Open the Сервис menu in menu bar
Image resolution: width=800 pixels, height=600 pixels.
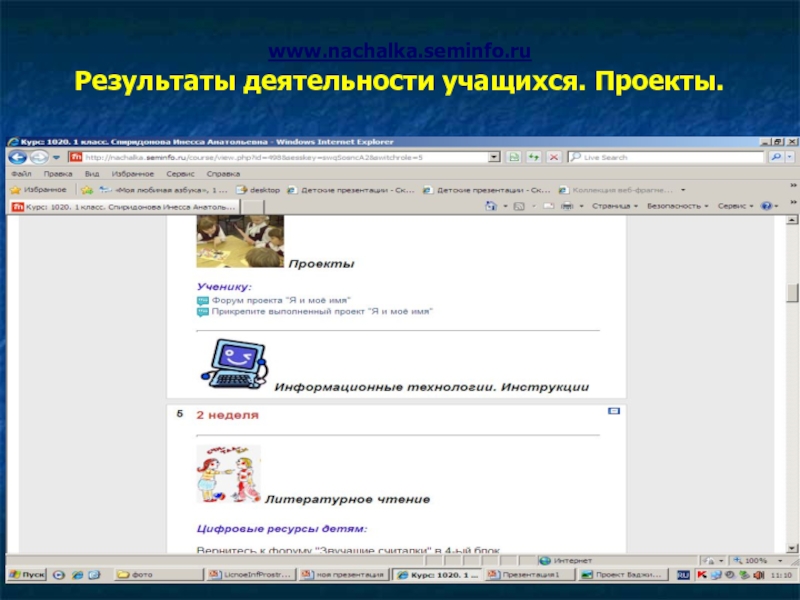[x=181, y=173]
